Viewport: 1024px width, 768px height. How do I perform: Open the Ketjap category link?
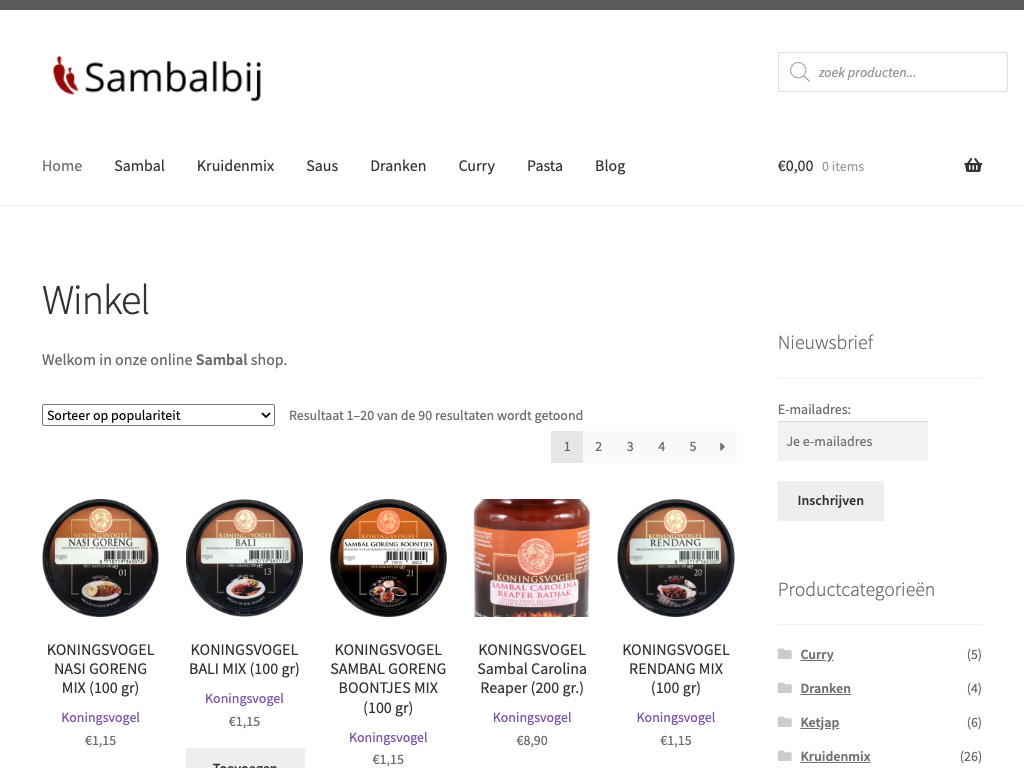tap(820, 722)
